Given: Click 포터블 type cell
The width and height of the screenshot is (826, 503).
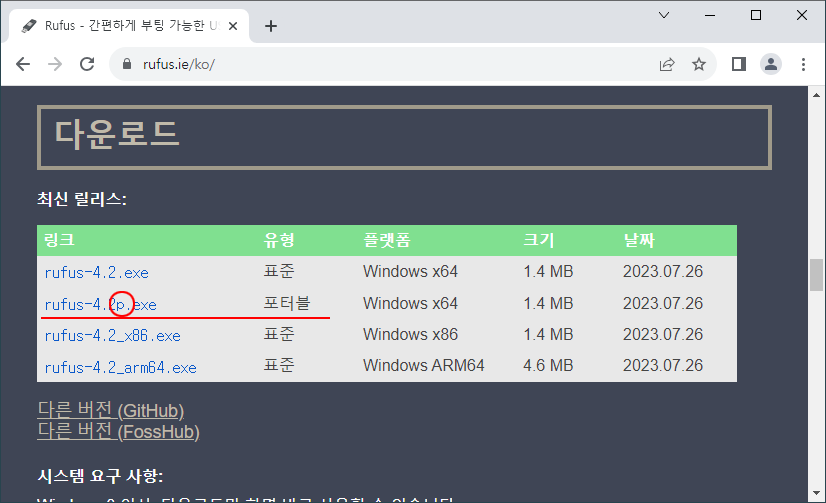Looking at the screenshot, I should (287, 303).
